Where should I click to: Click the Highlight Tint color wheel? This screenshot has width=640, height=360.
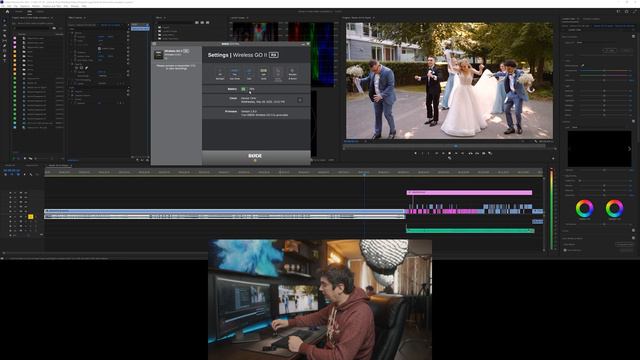point(614,209)
